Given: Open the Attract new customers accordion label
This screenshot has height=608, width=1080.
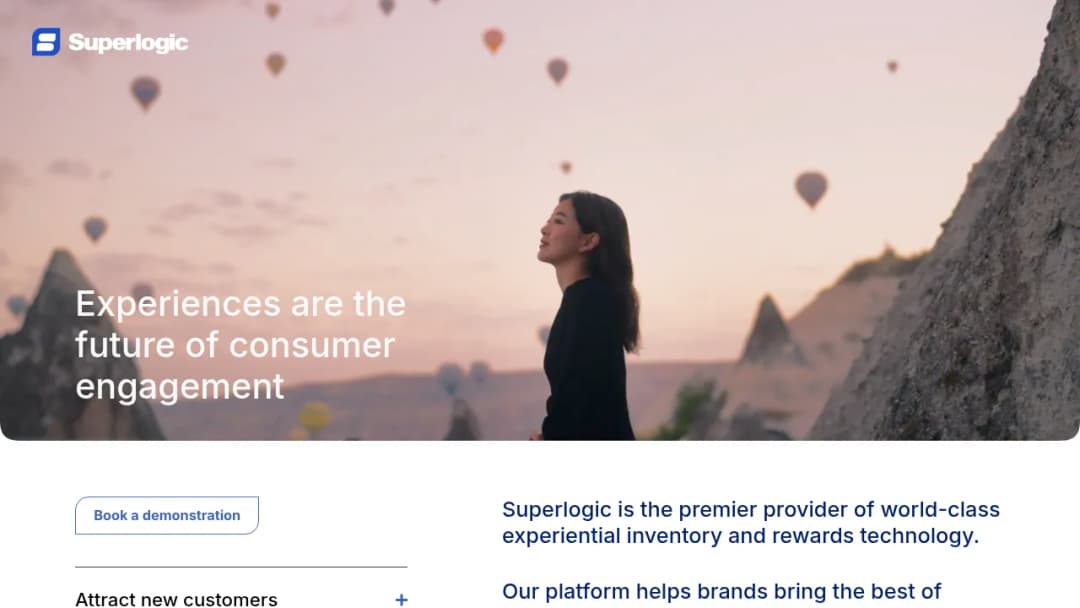Looking at the screenshot, I should pos(176,599).
